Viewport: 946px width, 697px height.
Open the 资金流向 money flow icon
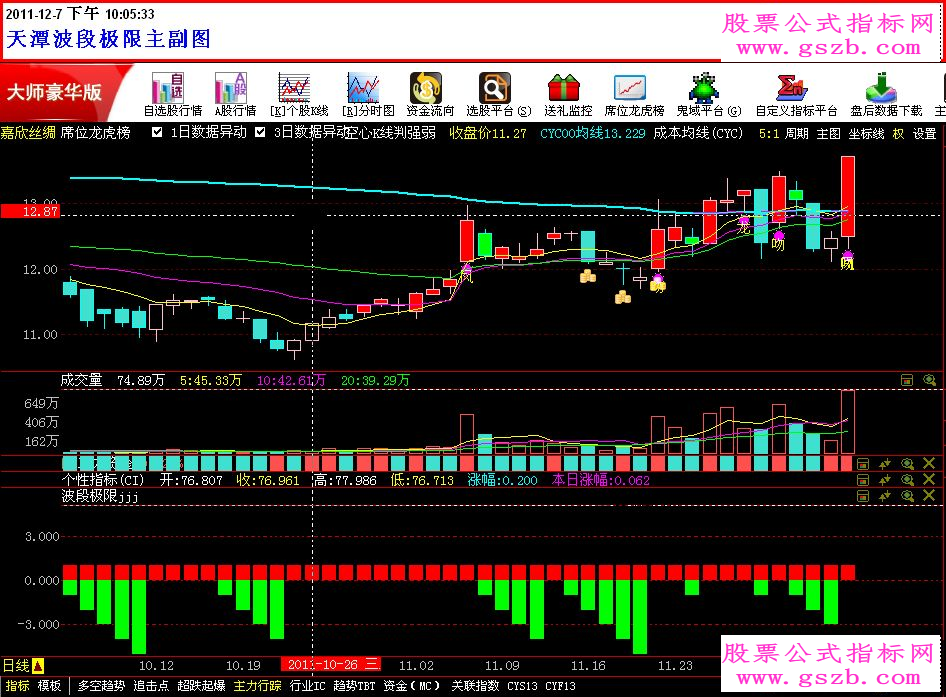tap(430, 95)
